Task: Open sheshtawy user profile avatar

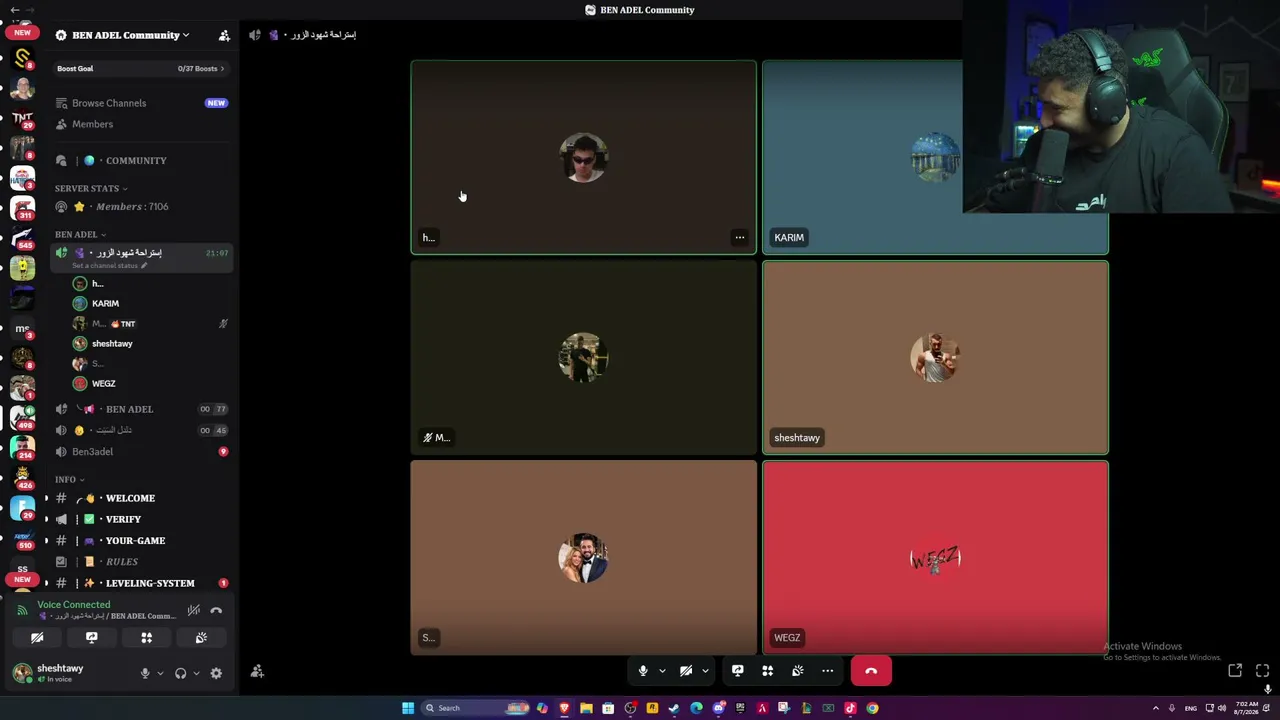Action: (x=22, y=673)
